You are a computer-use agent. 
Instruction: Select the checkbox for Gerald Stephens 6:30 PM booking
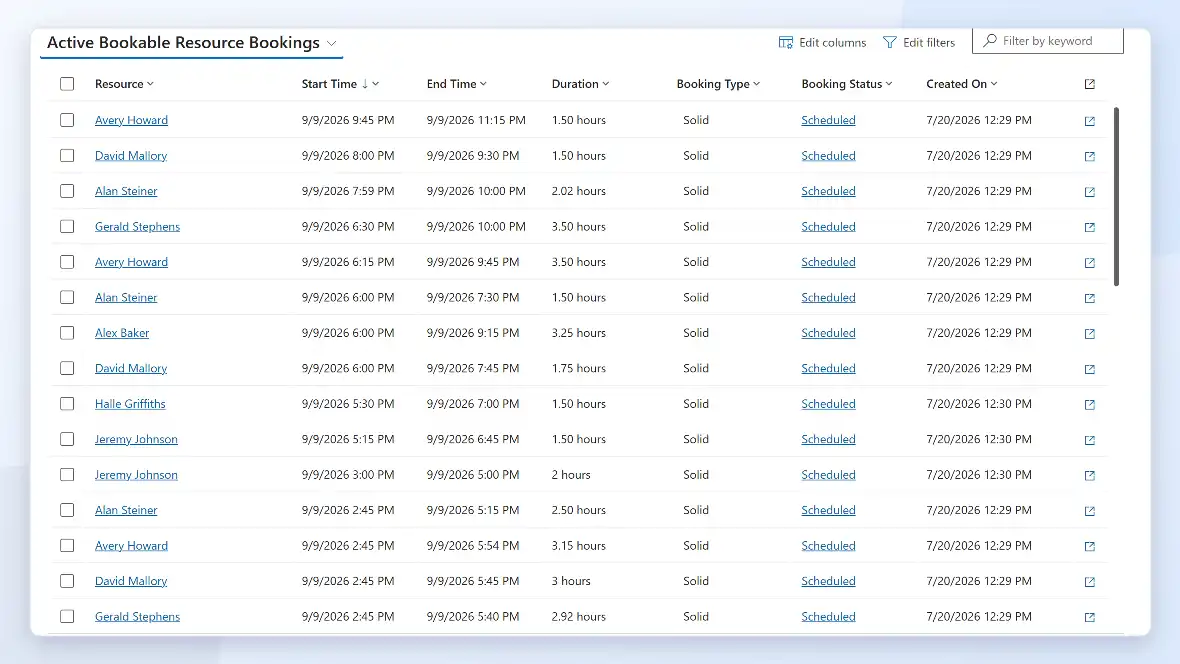[x=67, y=226]
